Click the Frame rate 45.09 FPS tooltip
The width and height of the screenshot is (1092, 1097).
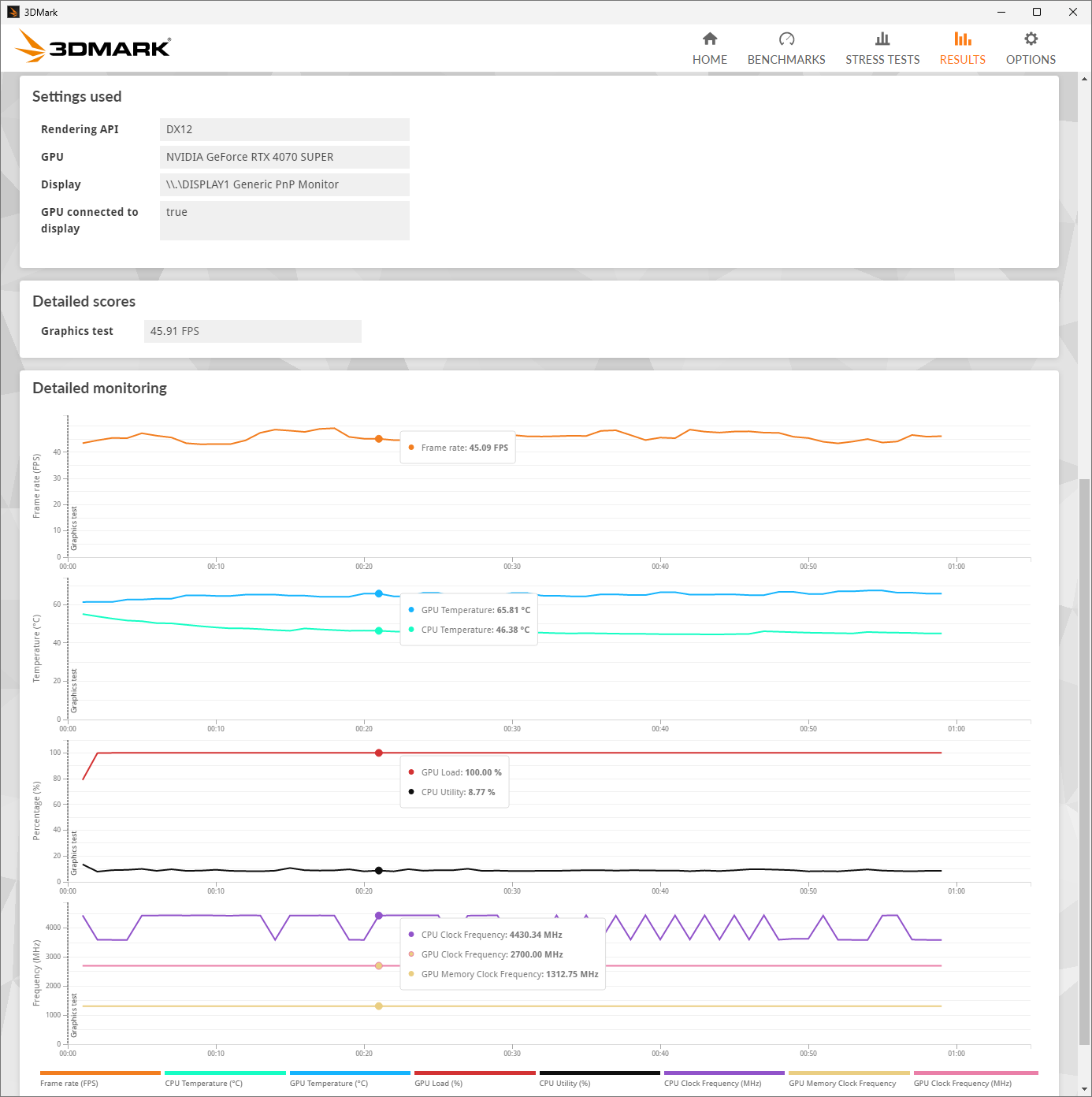458,448
